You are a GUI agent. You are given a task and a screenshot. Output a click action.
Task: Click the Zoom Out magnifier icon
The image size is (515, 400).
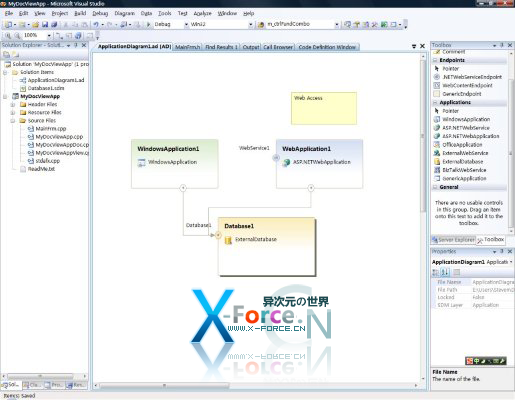17,35
